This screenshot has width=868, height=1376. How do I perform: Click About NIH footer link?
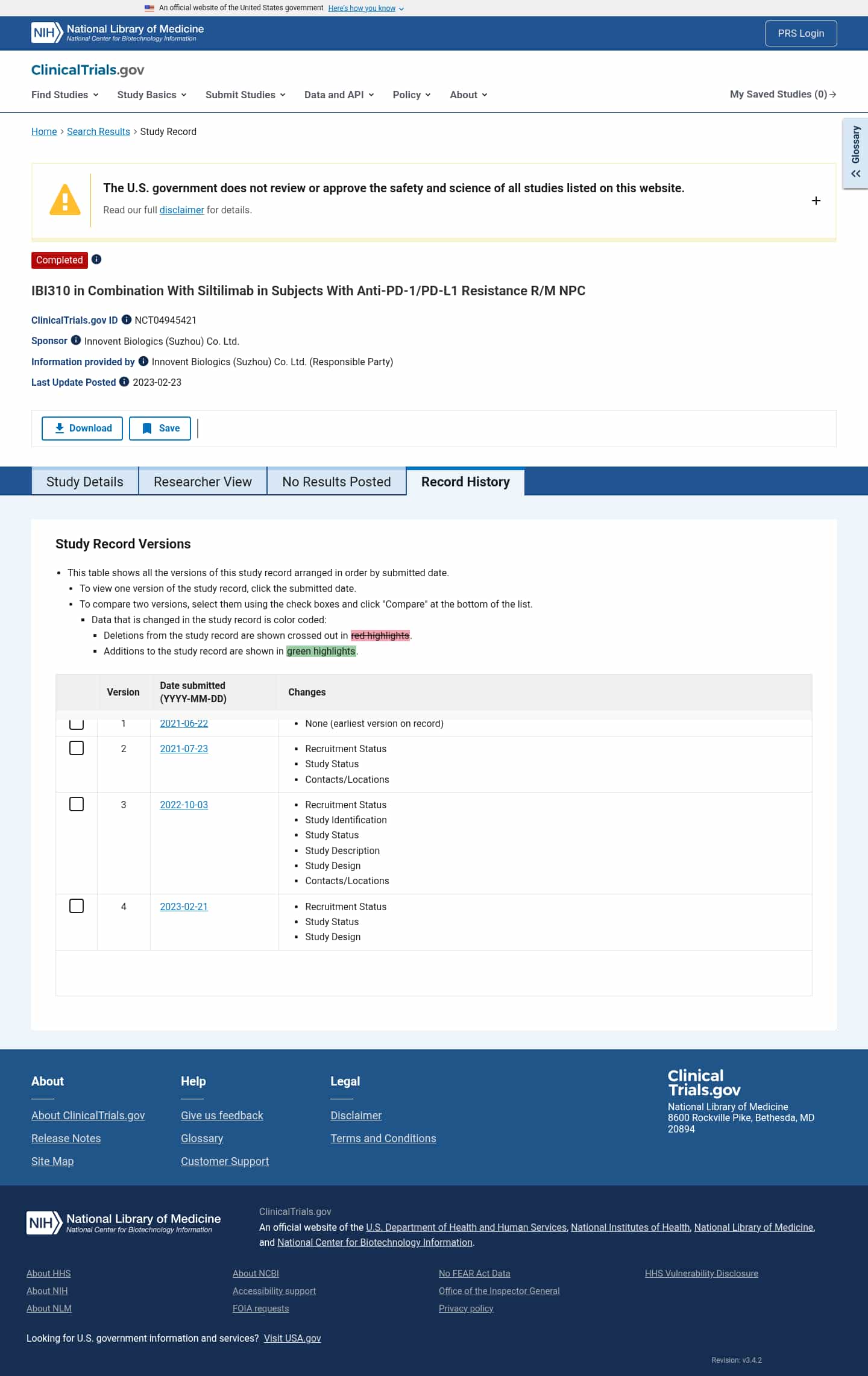tap(47, 1290)
